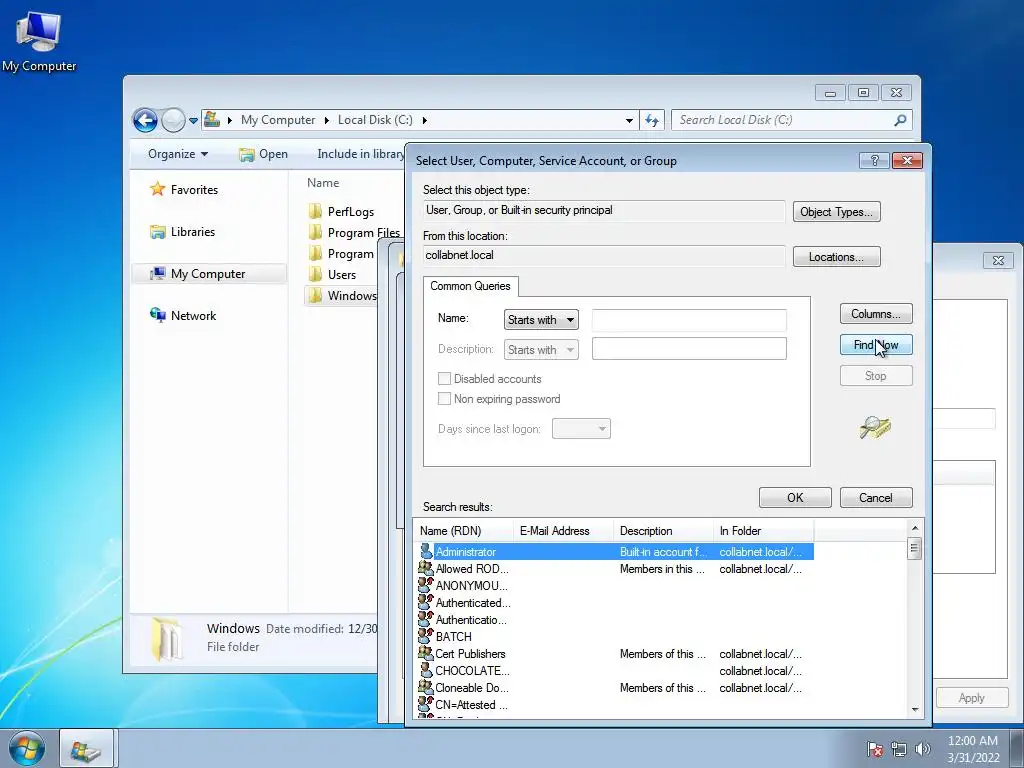Select Allowed ROD... group result

[x=614, y=569]
